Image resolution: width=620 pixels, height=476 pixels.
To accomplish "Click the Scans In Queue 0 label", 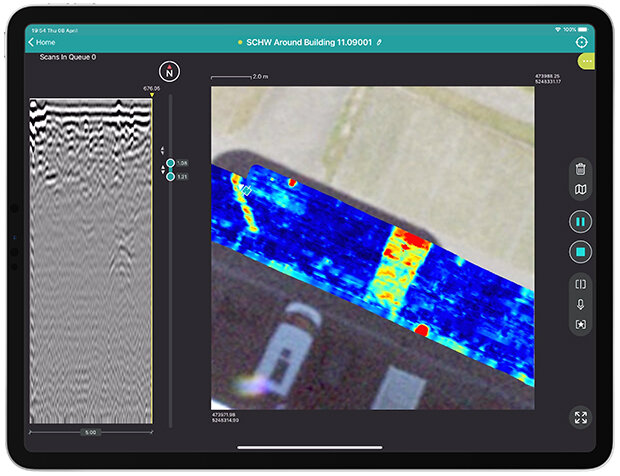I will pyautogui.click(x=67, y=58).
